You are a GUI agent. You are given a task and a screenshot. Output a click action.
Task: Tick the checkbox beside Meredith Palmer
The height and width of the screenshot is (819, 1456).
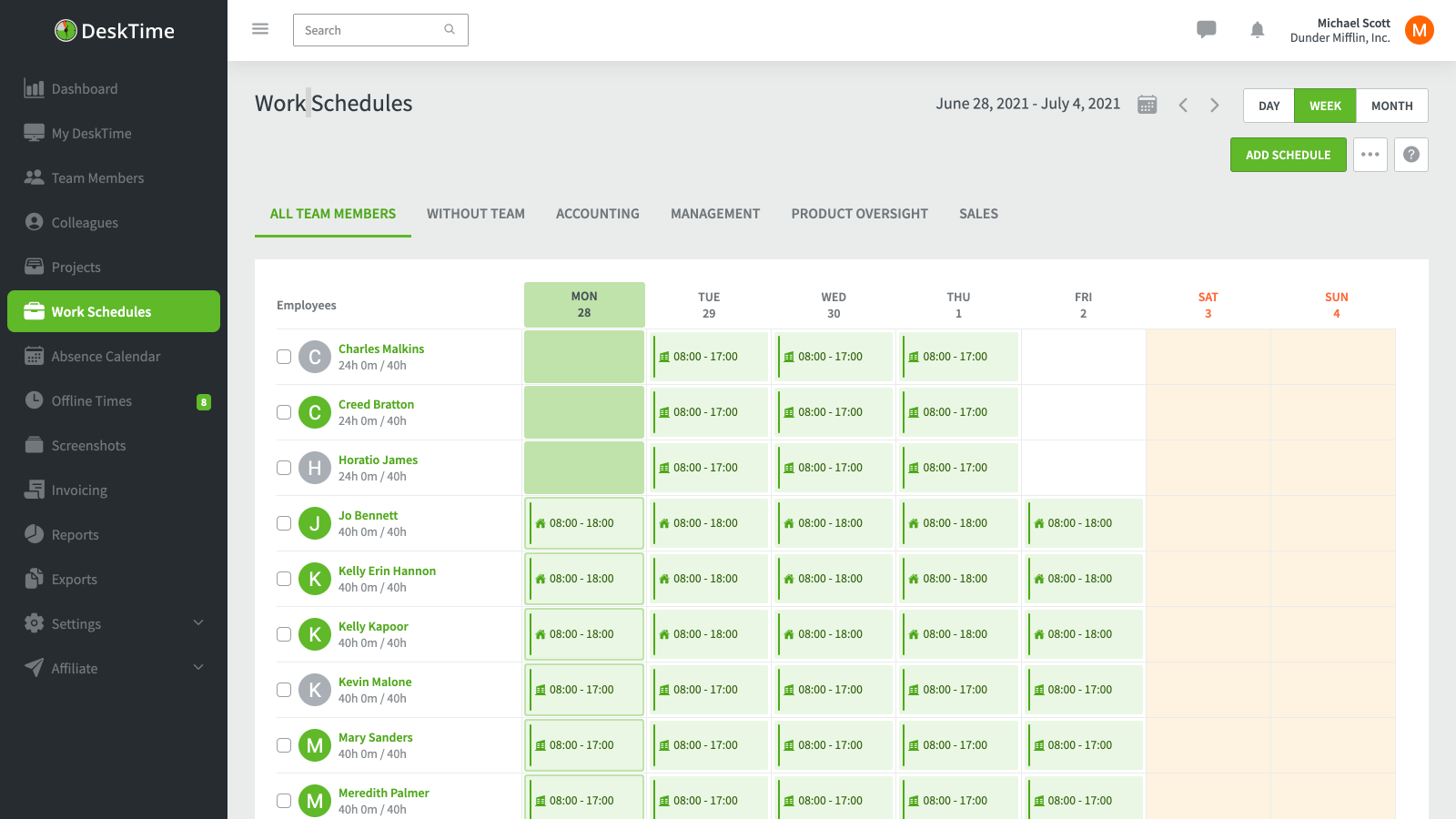click(283, 801)
